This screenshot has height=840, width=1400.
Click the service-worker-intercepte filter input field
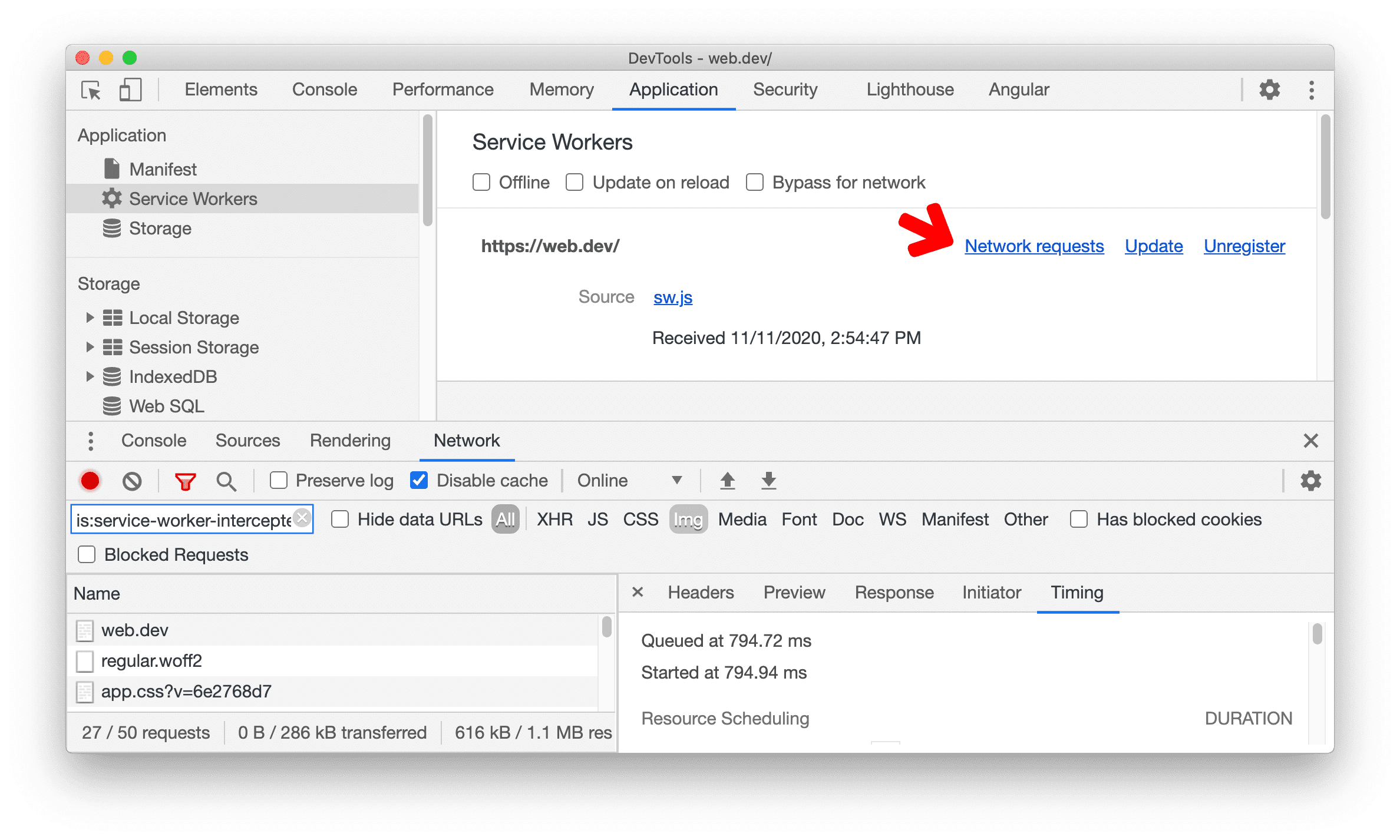point(190,519)
